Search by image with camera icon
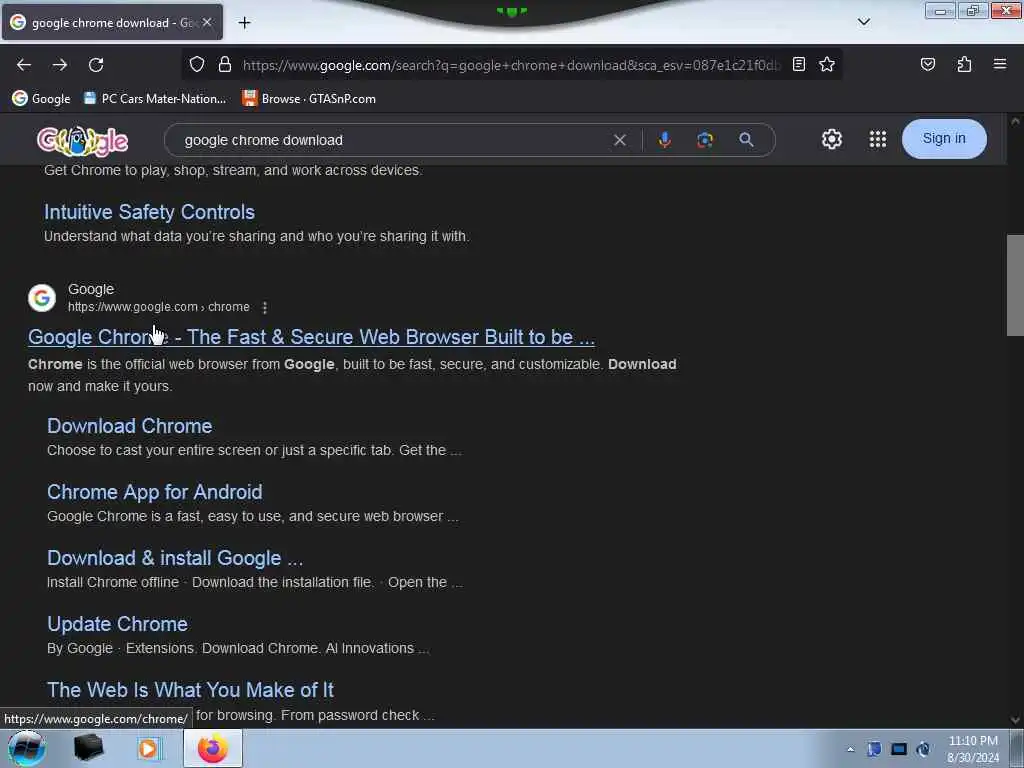Viewport: 1024px width, 768px height. tap(705, 140)
